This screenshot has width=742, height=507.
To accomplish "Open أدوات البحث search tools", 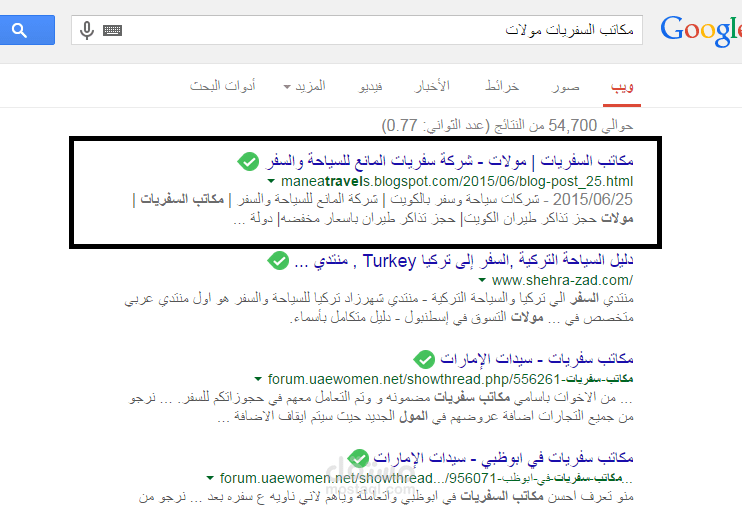I will 223,86.
